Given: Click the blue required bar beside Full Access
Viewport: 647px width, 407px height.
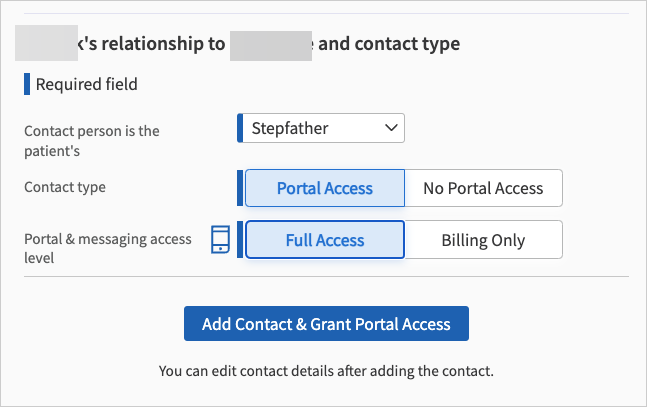Looking at the screenshot, I should 240,240.
